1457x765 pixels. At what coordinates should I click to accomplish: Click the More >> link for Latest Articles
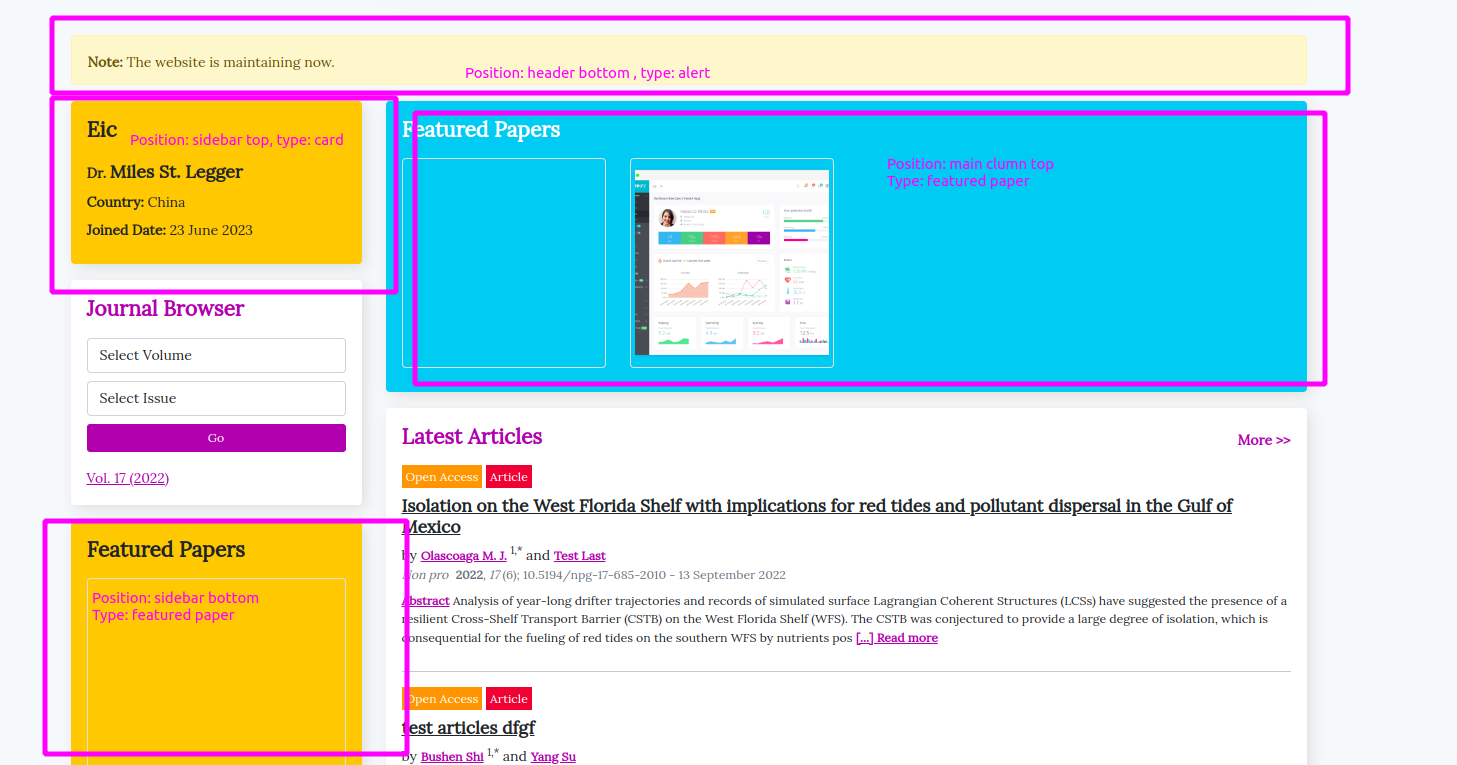[x=1263, y=440]
